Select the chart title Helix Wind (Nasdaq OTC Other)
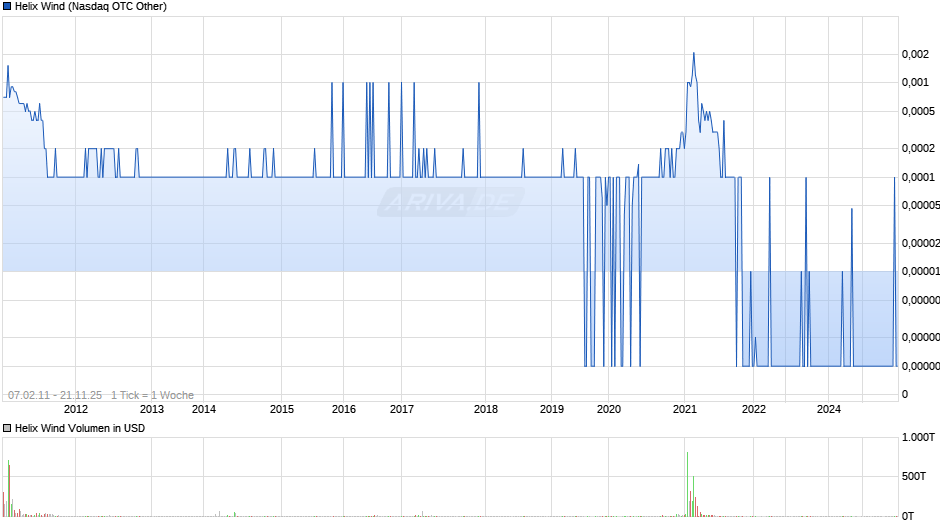Image resolution: width=940 pixels, height=526 pixels. (91, 7)
